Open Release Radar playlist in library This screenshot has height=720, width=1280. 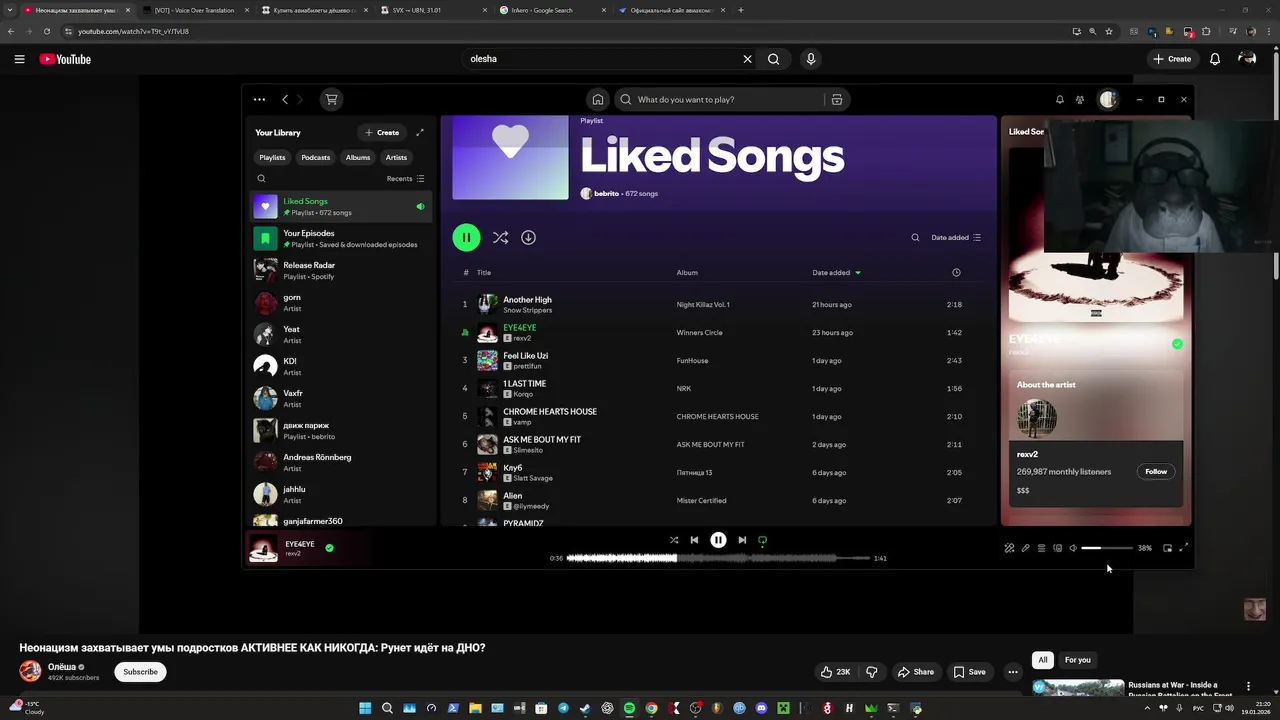pyautogui.click(x=339, y=270)
